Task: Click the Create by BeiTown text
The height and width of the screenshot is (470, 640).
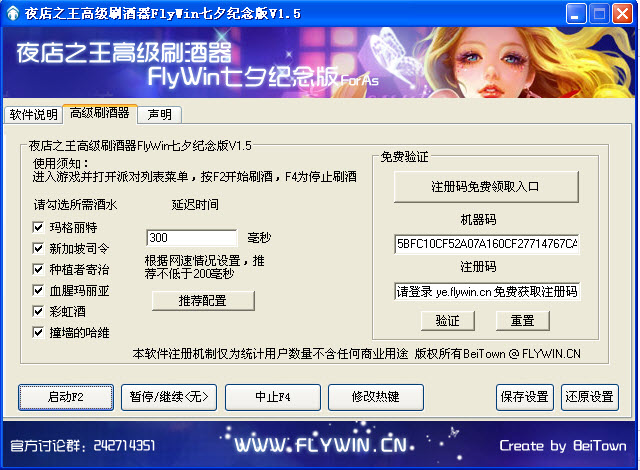Action: (563, 446)
